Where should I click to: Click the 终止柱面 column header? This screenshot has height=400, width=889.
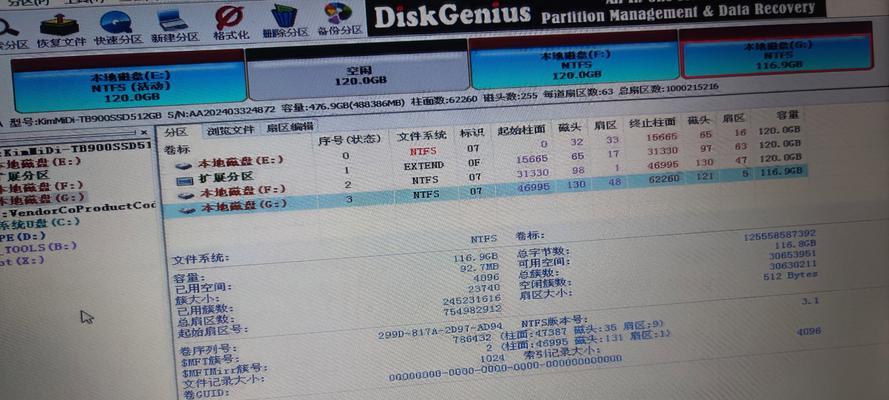click(652, 122)
